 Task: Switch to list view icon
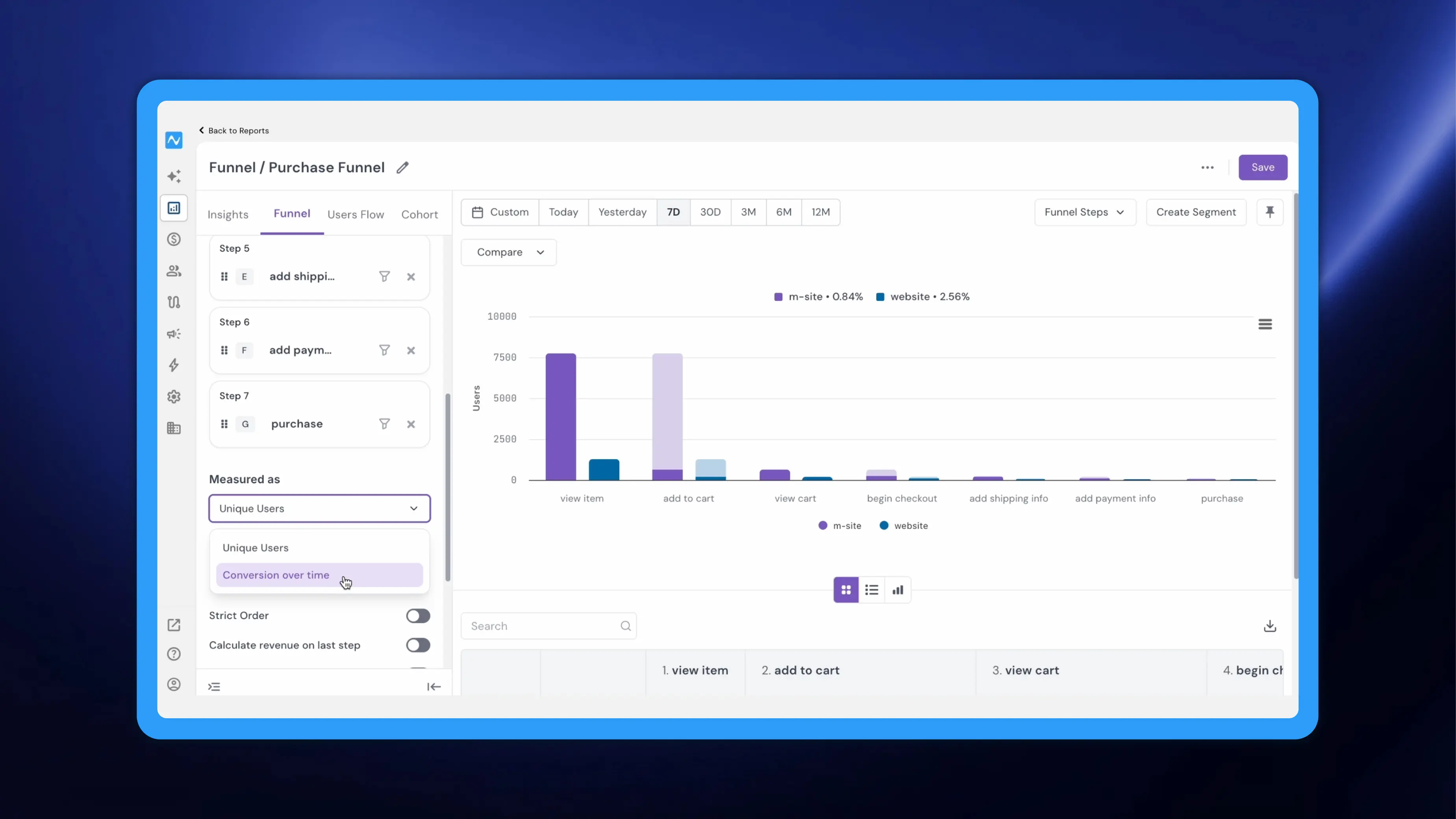[x=872, y=589]
